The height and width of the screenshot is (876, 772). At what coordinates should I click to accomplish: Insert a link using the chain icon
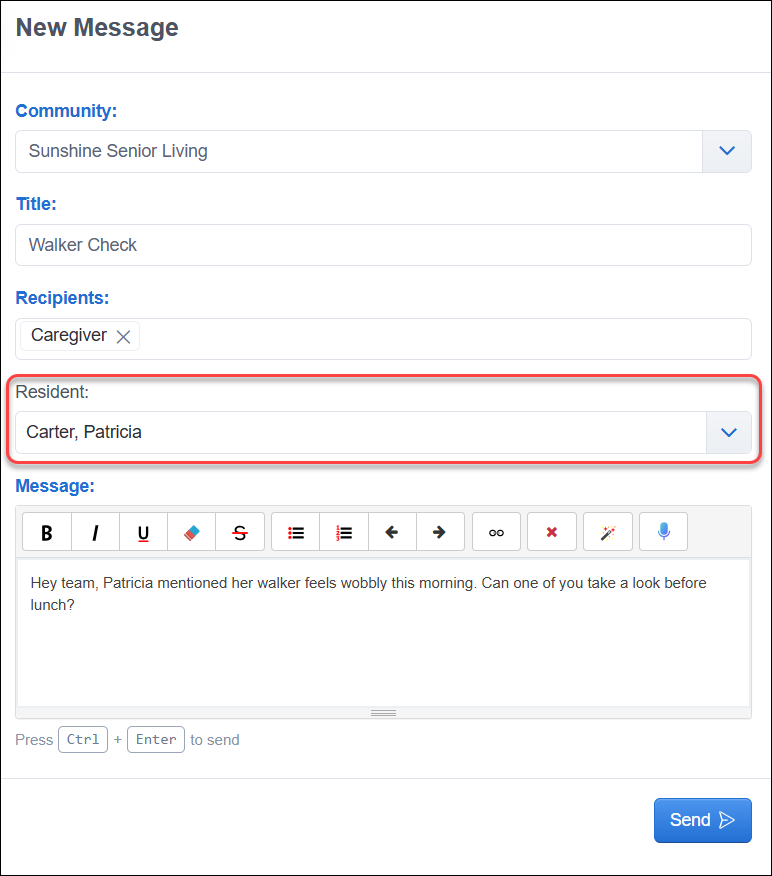point(496,532)
